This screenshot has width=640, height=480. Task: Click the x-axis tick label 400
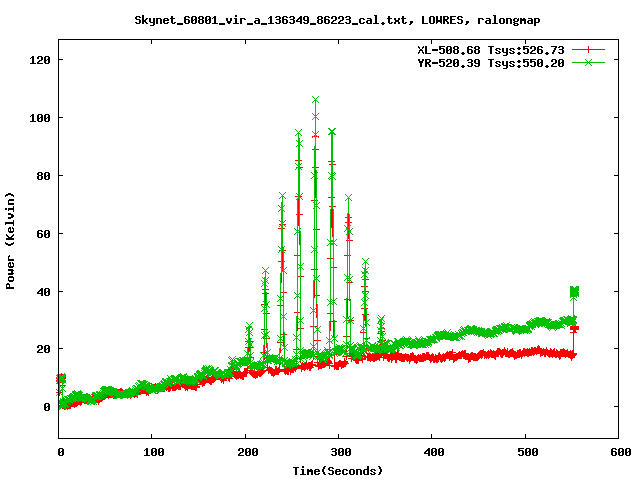click(x=434, y=452)
